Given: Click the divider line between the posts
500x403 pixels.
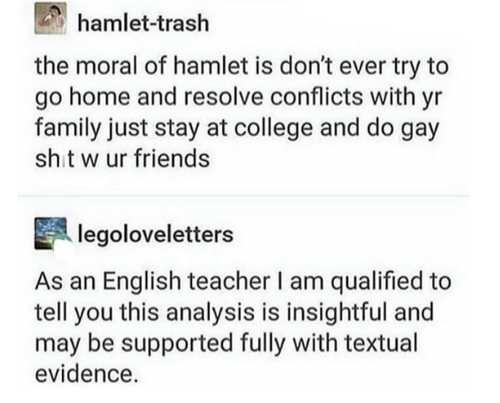Looking at the screenshot, I should pos(243,196).
